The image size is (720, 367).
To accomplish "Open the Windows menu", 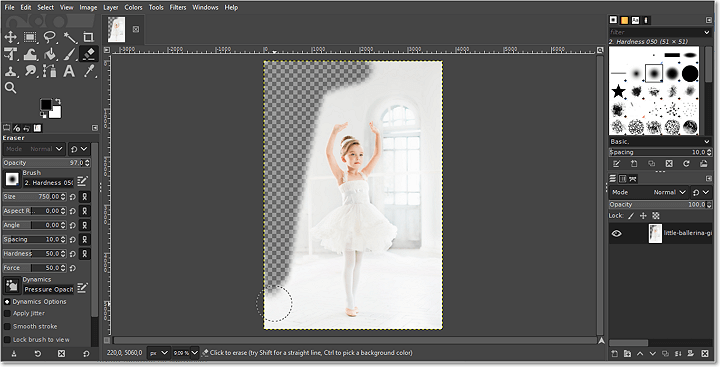I will click(x=205, y=7).
